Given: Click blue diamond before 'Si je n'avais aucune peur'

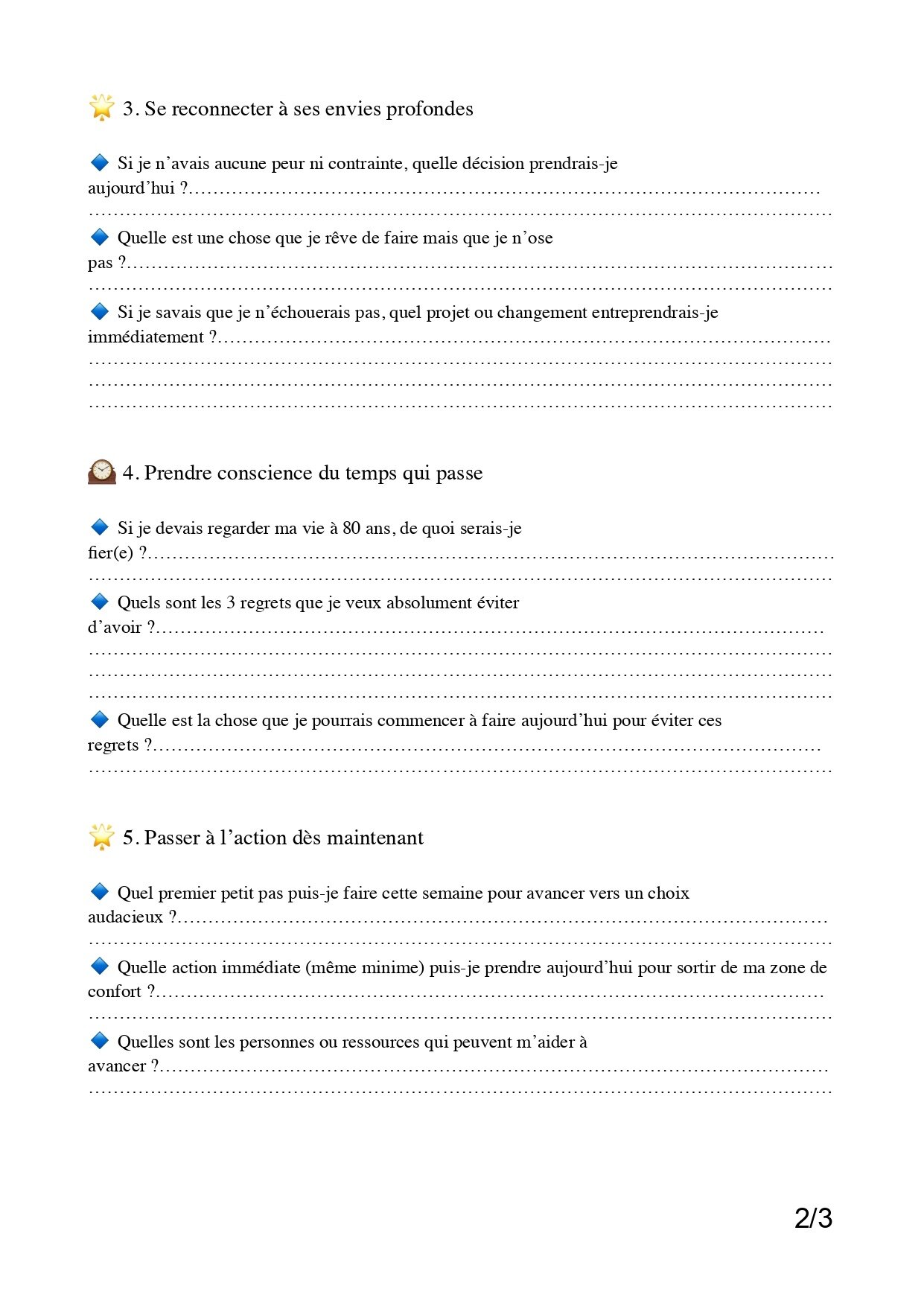Looking at the screenshot, I should (x=99, y=162).
